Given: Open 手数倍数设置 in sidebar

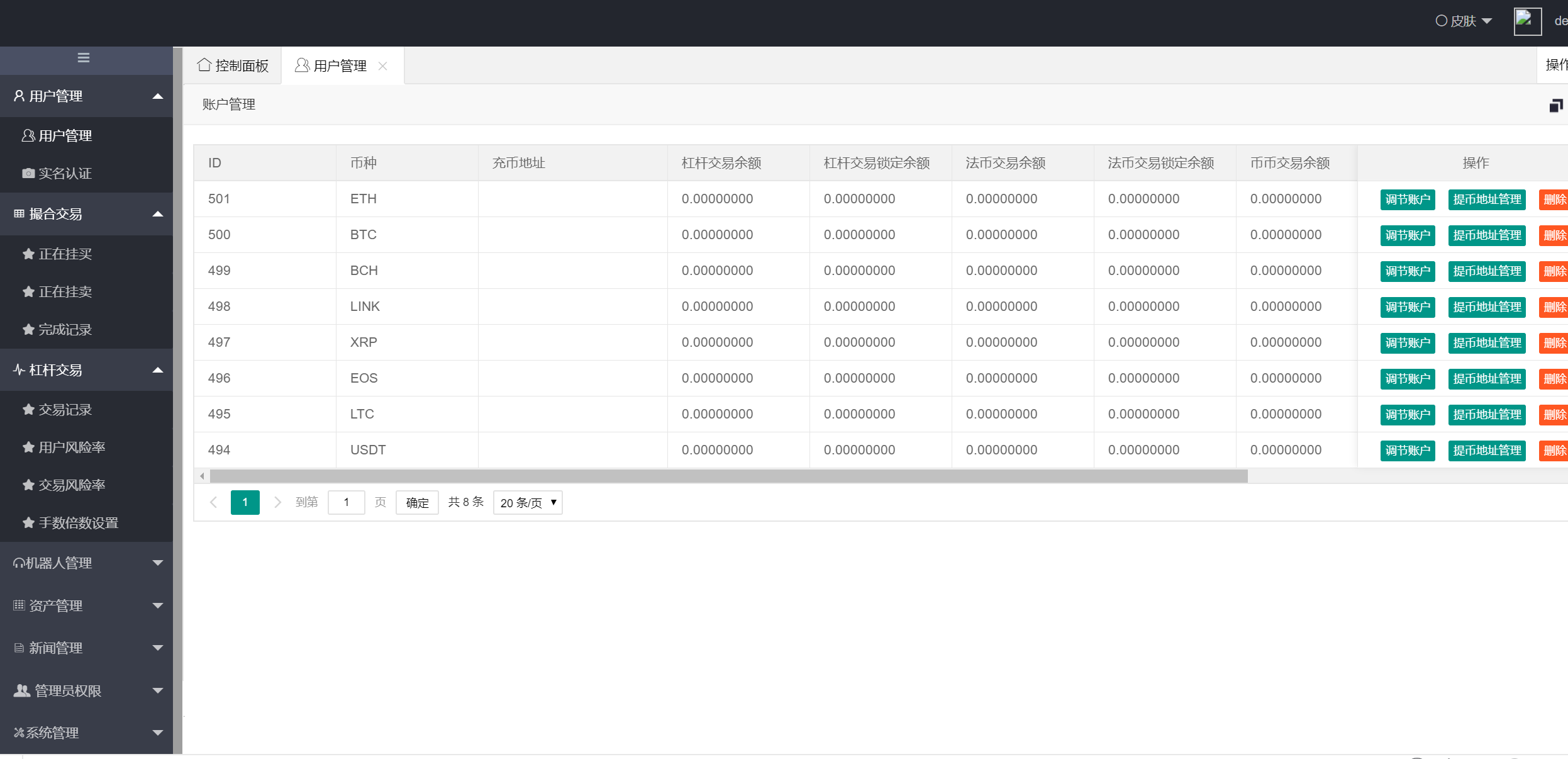Looking at the screenshot, I should [x=87, y=523].
